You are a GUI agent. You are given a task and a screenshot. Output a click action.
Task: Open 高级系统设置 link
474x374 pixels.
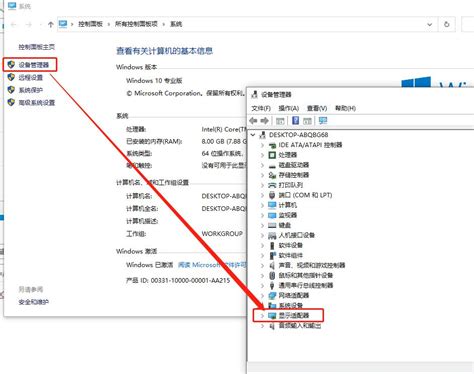(x=37, y=103)
